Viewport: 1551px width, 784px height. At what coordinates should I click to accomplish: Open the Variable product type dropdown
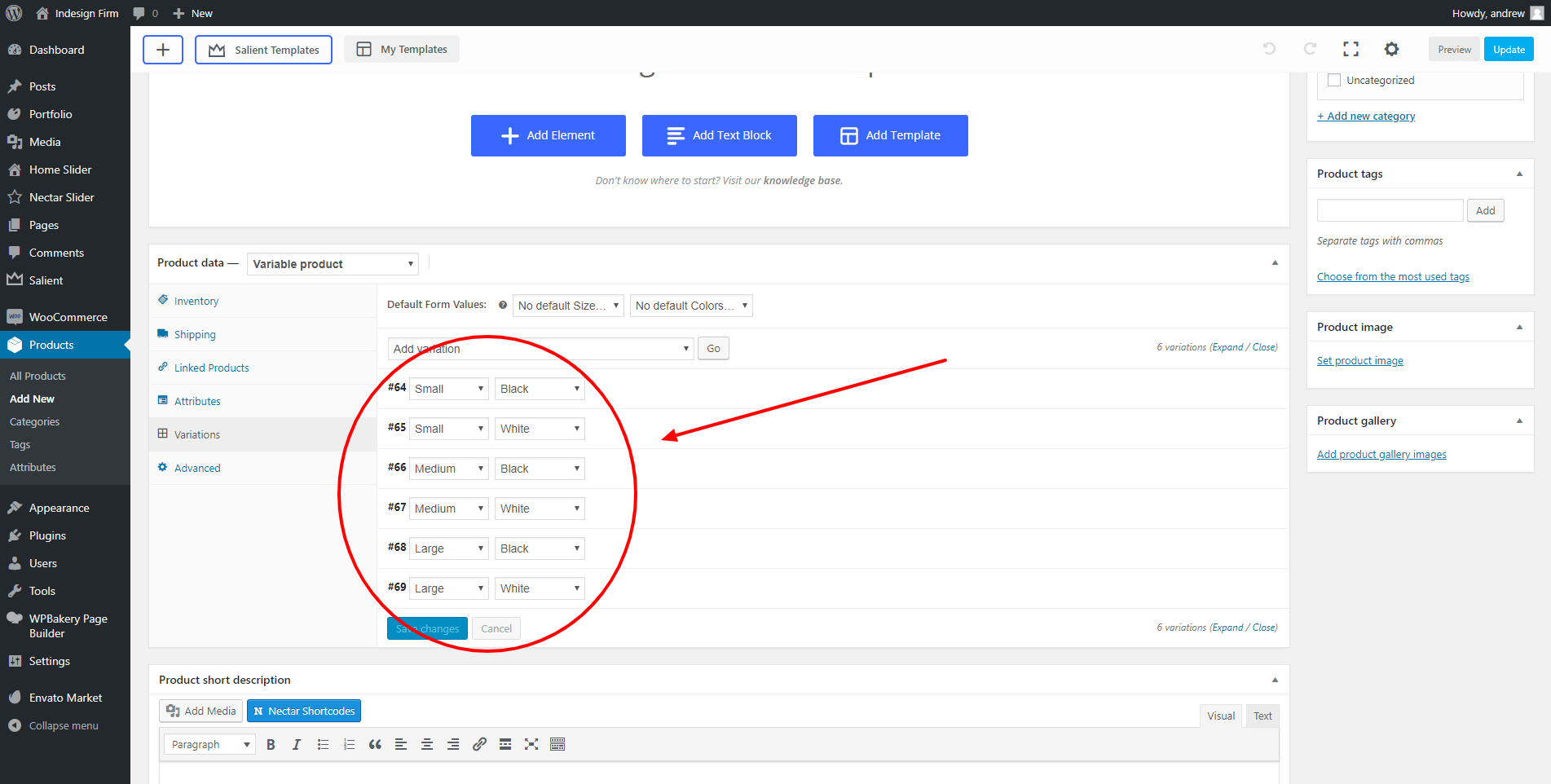333,264
